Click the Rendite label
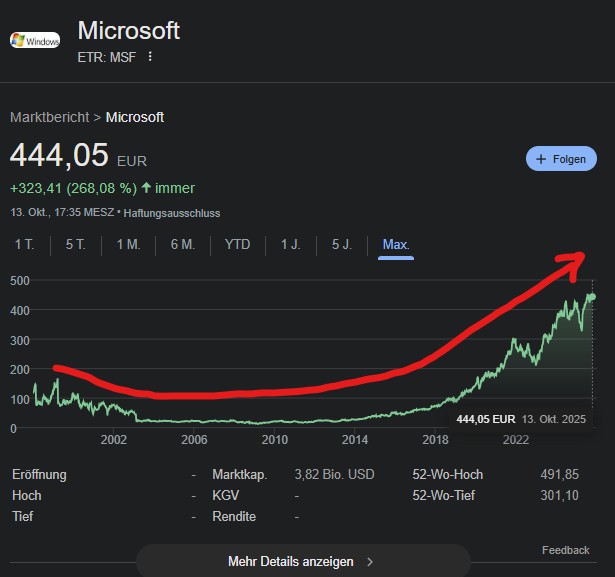Viewport: 615px width, 577px height. (234, 516)
